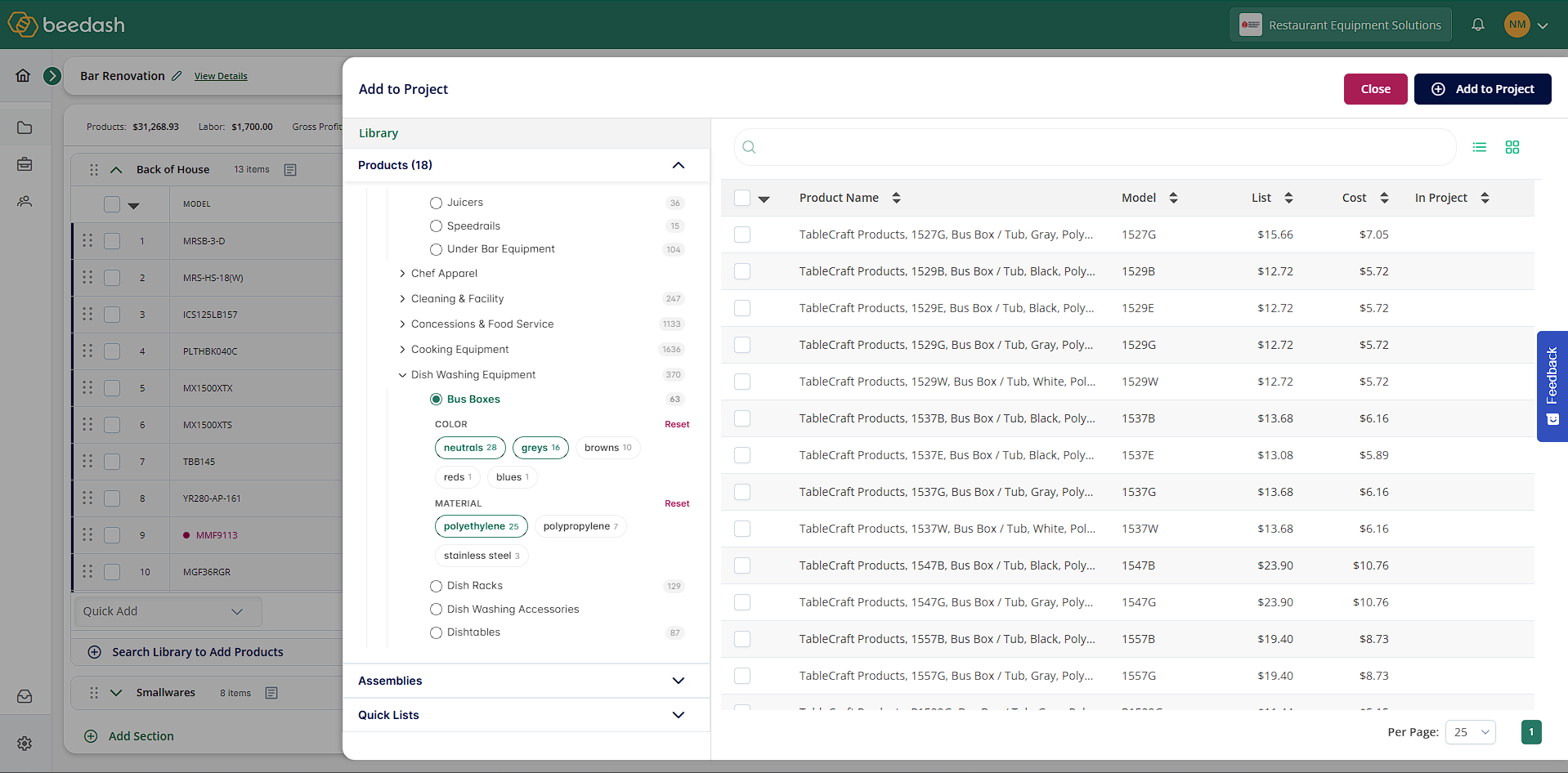Image resolution: width=1568 pixels, height=773 pixels.
Task: Check the 1537B product row checkbox
Action: coord(742,418)
